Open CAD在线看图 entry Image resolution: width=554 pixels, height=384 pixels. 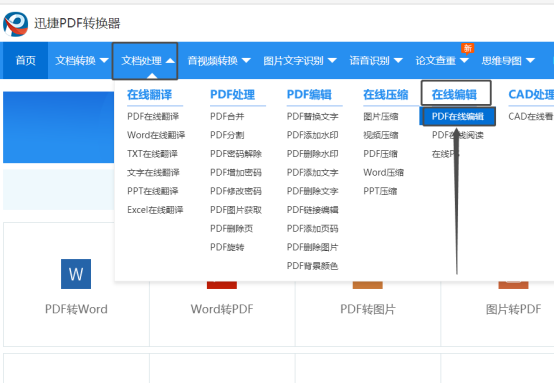(531, 116)
